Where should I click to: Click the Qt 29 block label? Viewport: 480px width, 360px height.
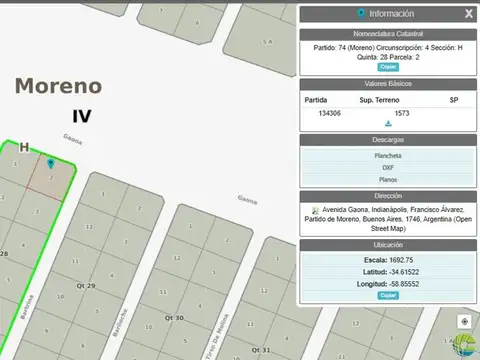(86, 286)
